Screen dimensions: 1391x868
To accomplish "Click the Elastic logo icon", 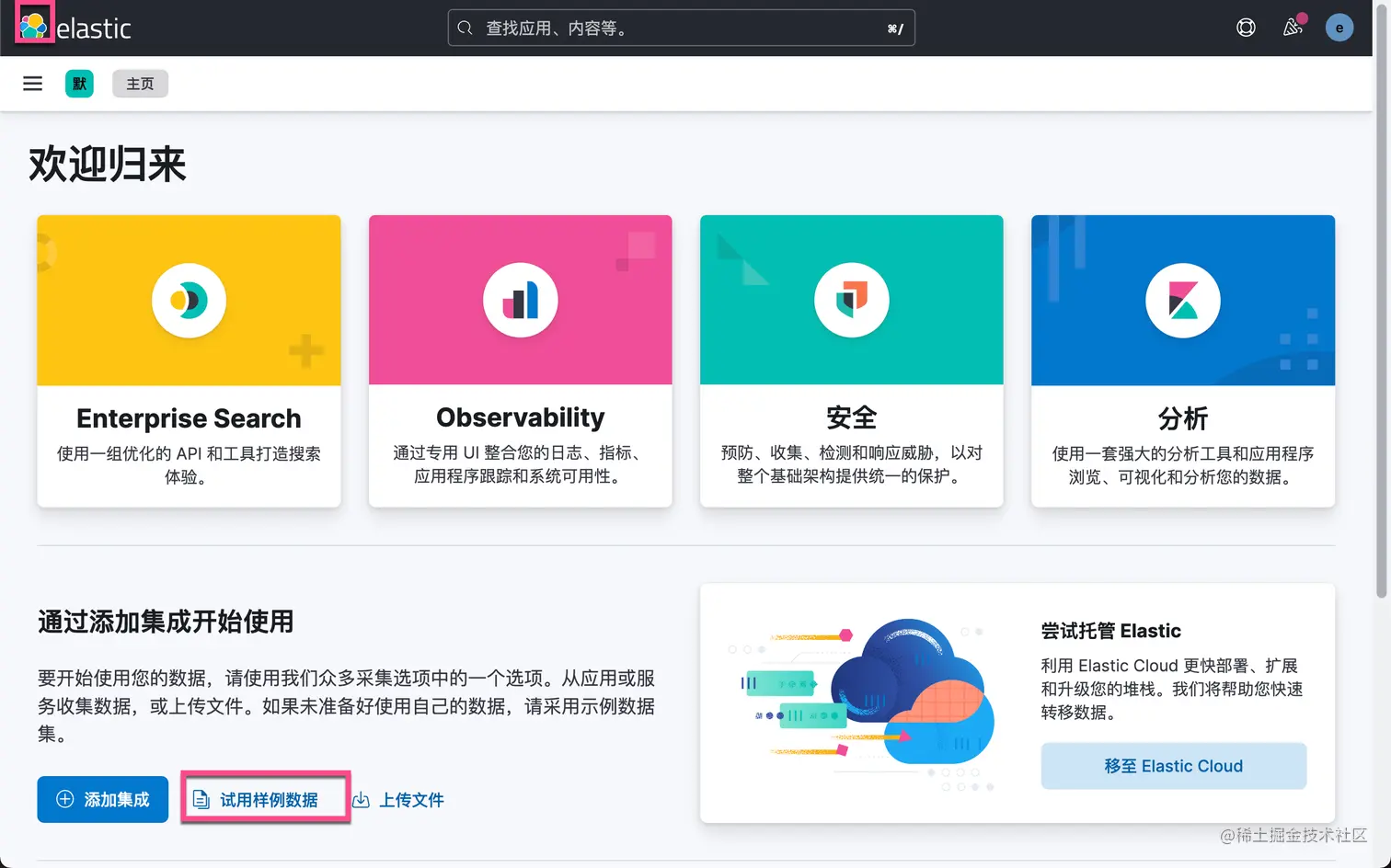I will [34, 26].
